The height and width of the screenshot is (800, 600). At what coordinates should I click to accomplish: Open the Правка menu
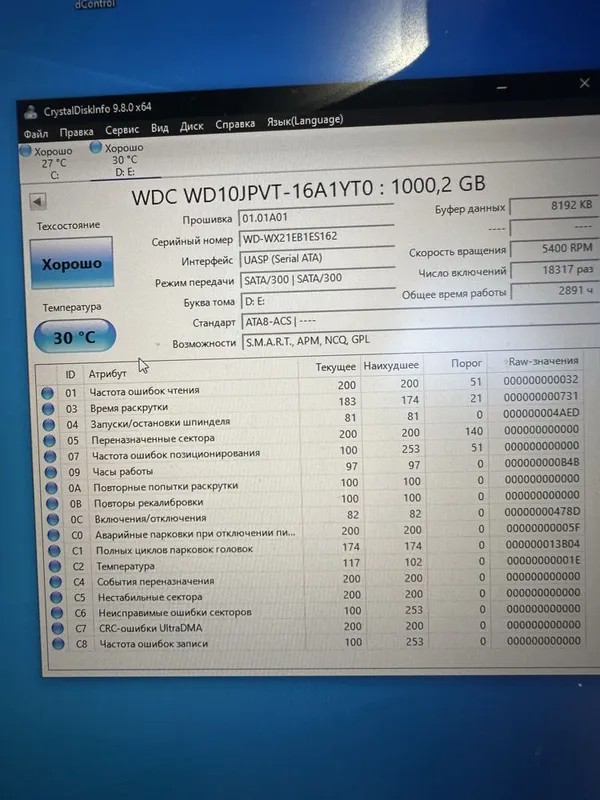coord(77,132)
